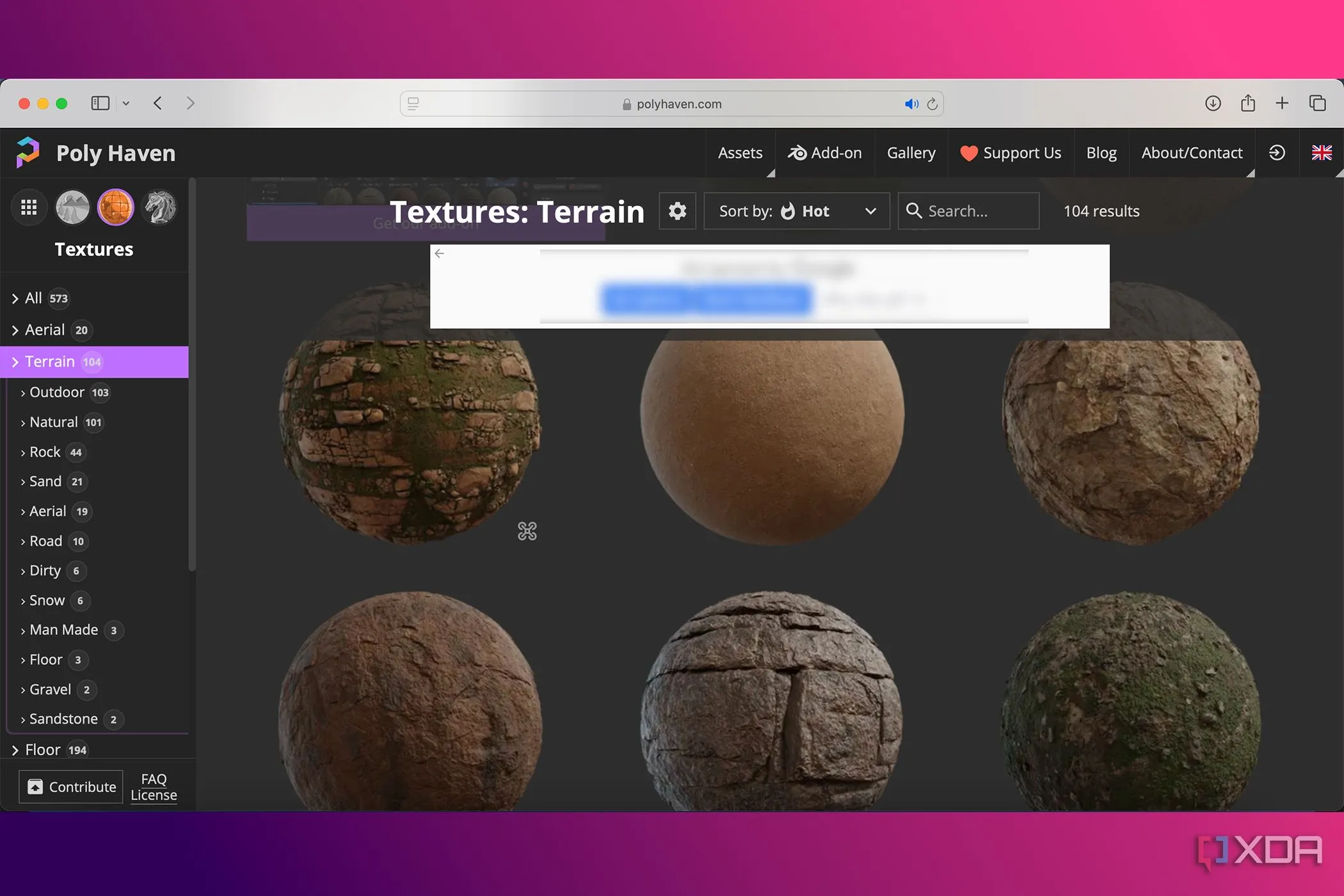
Task: Open the all assets grid icon
Action: [29, 207]
